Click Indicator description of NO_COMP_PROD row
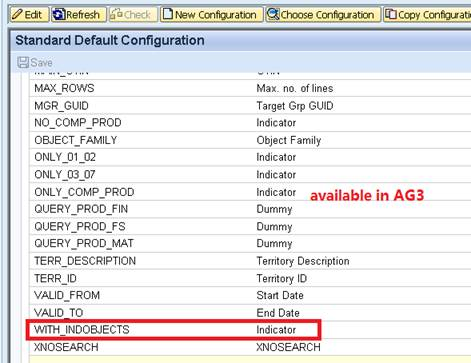 pyautogui.click(x=276, y=123)
